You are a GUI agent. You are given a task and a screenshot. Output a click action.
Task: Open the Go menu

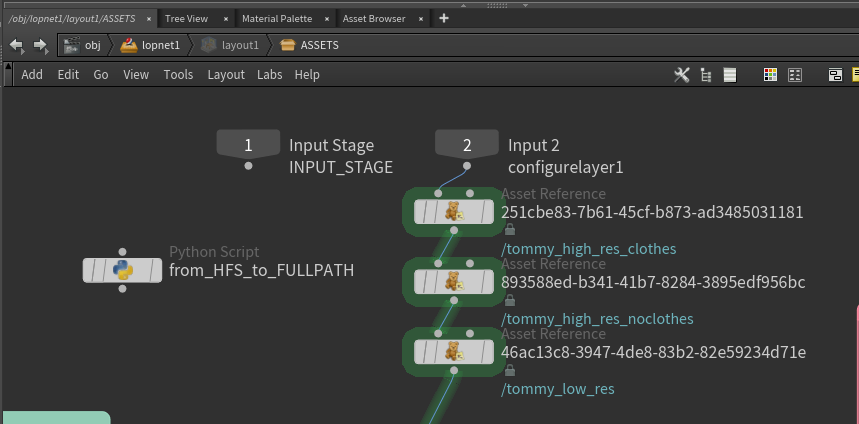101,75
